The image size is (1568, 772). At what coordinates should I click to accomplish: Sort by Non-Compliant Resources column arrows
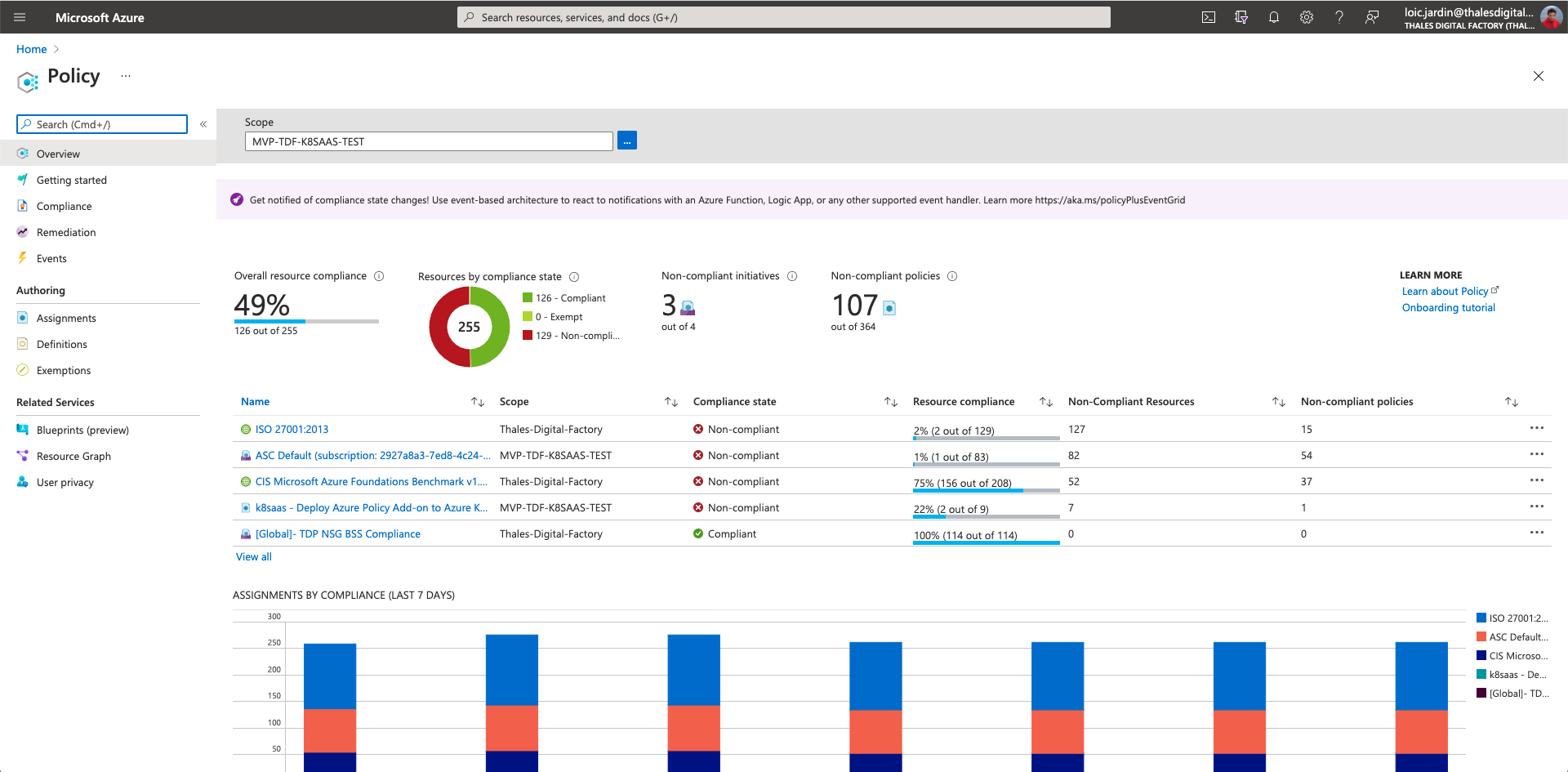1279,402
